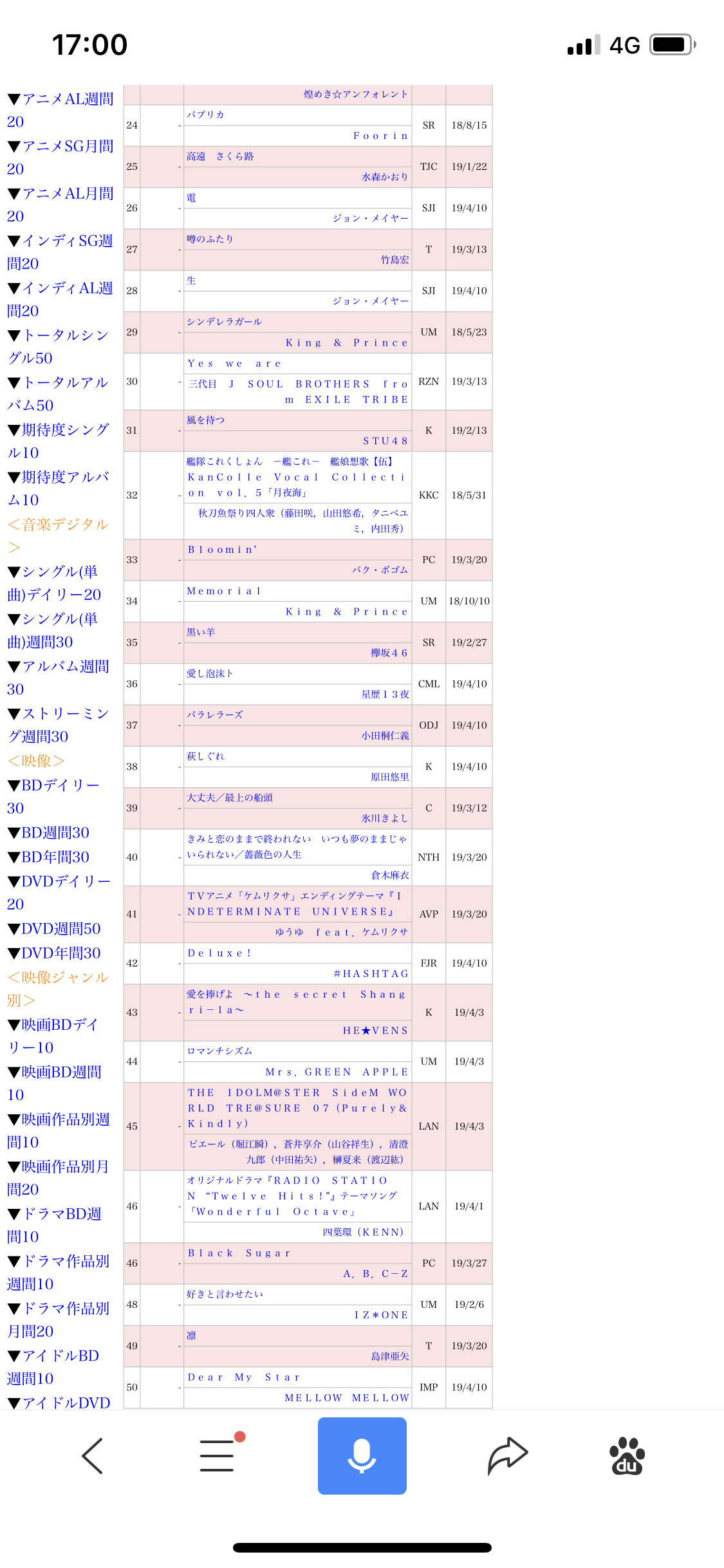Open アニメSG月間20 ranking link

pos(60,157)
